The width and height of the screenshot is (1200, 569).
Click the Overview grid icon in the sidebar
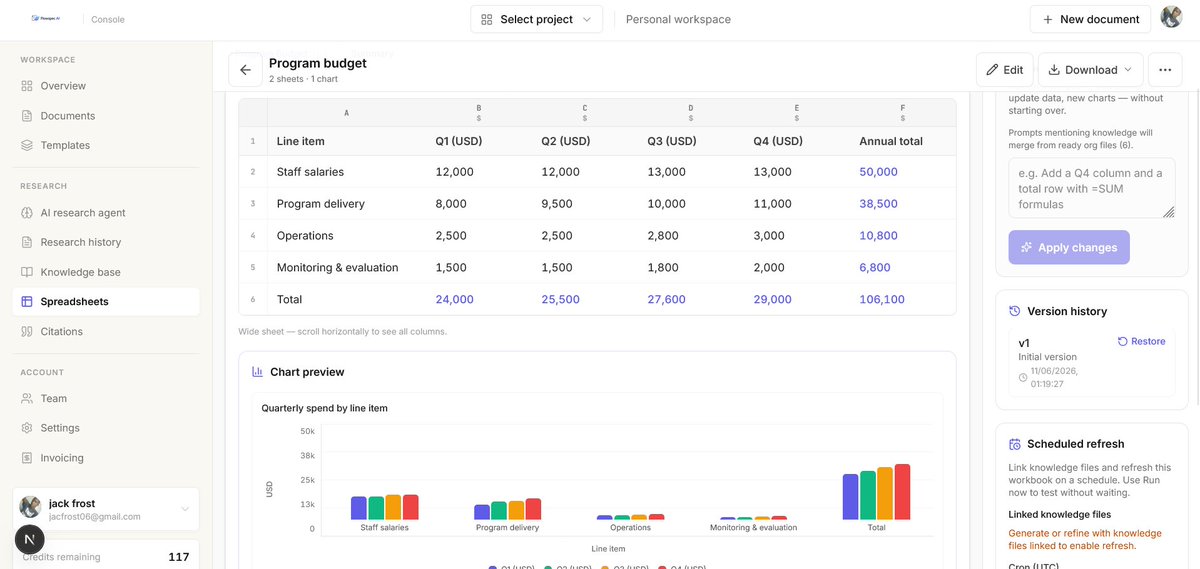pos(27,86)
